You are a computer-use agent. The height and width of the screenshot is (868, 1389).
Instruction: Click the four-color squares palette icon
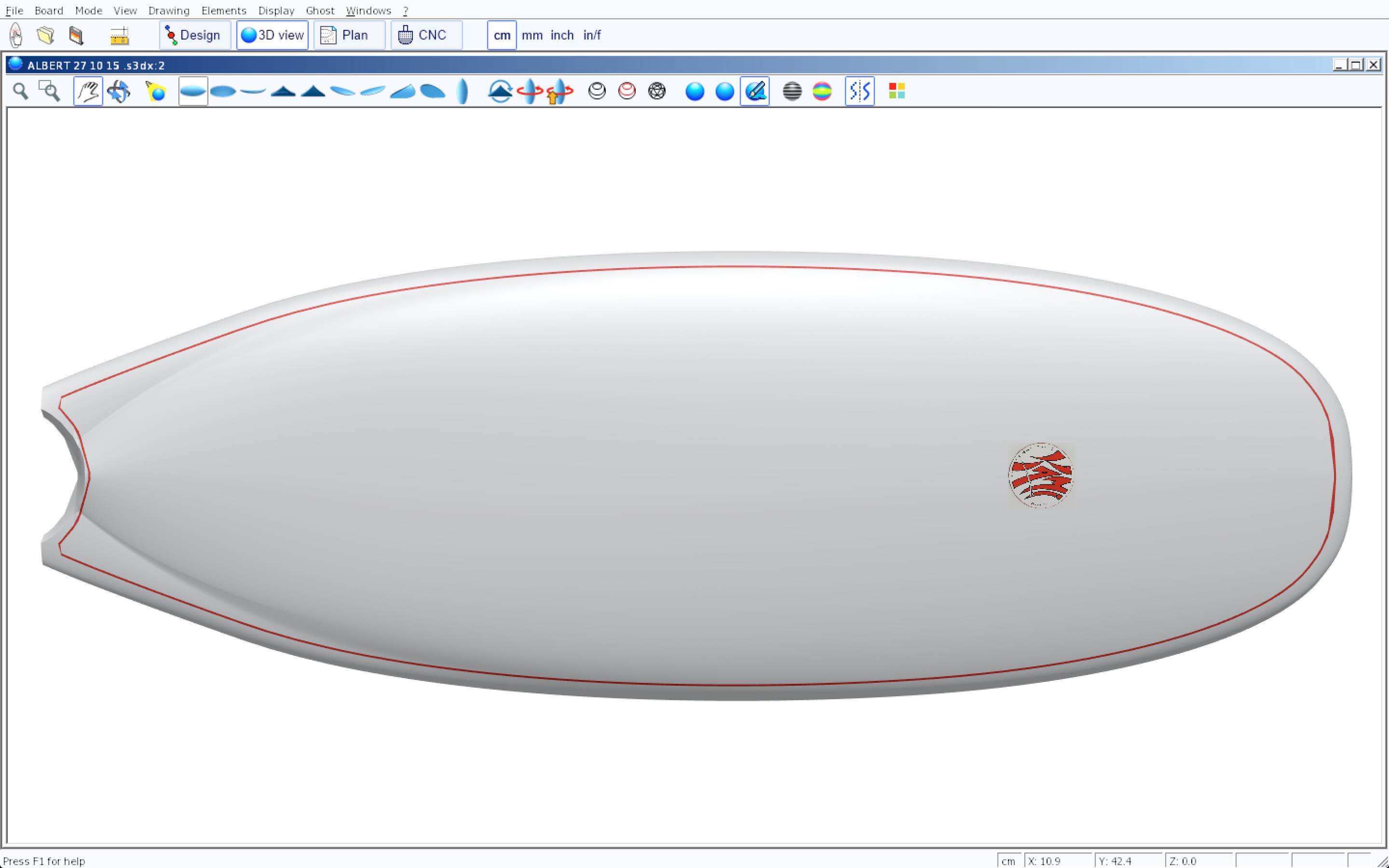897,91
